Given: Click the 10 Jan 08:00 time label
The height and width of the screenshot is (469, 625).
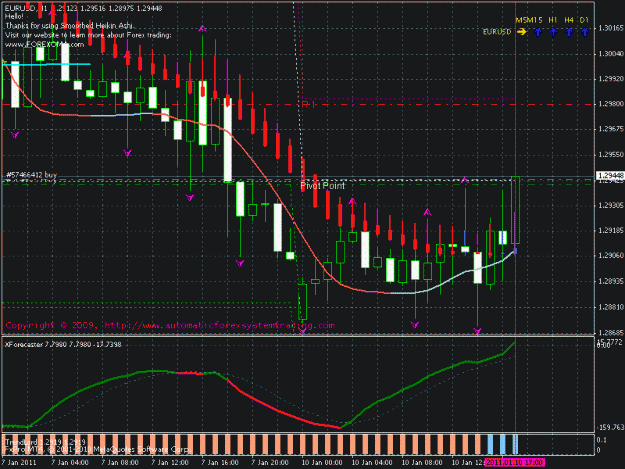Looking at the screenshot, I should (422, 463).
